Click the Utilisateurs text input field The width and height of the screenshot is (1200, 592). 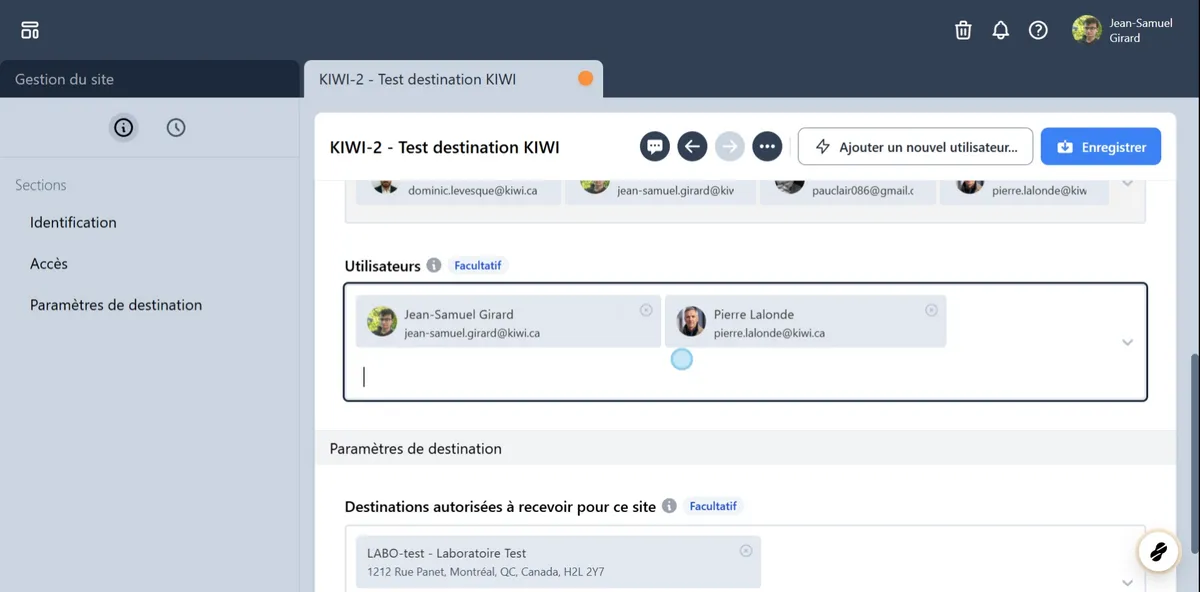click(700, 377)
